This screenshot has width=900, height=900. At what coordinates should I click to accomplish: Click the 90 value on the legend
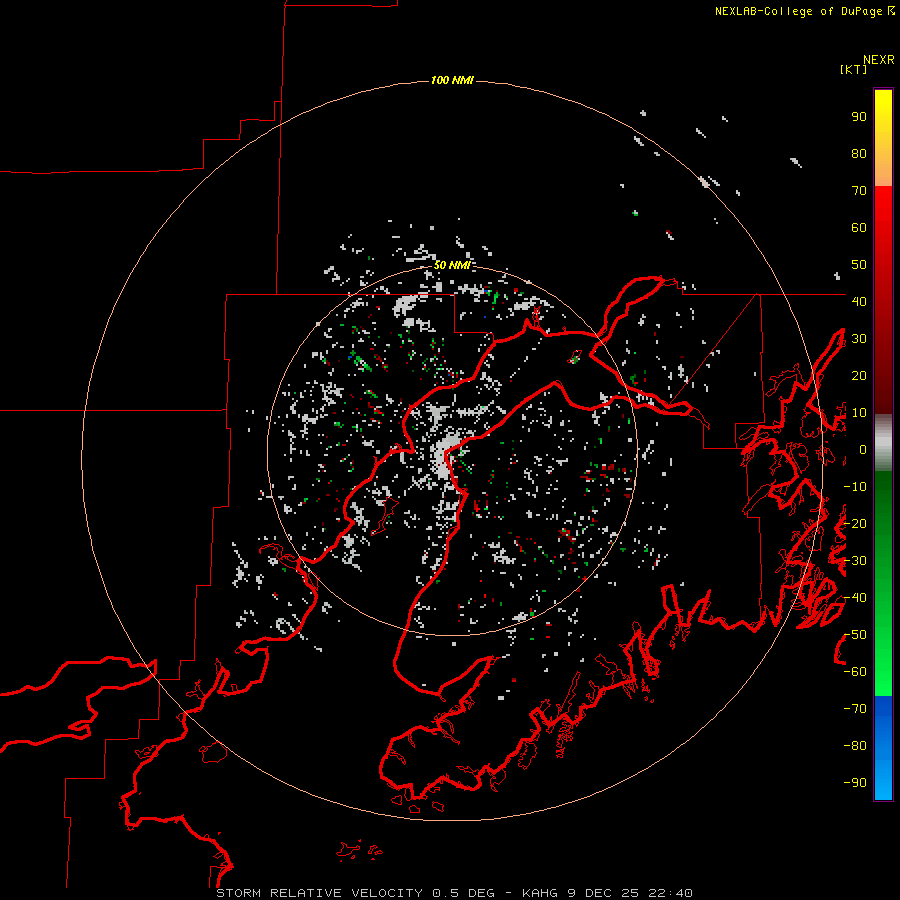(859, 117)
